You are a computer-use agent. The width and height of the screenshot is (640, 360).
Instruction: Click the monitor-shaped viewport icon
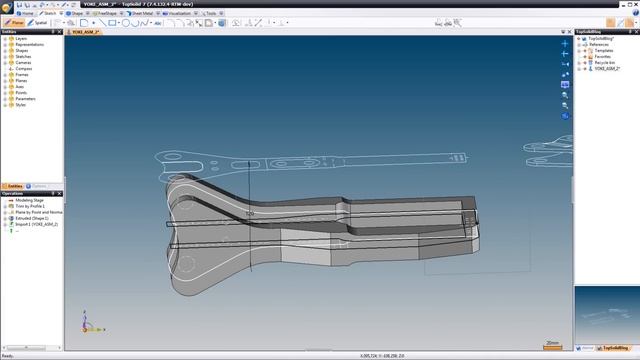click(x=565, y=84)
